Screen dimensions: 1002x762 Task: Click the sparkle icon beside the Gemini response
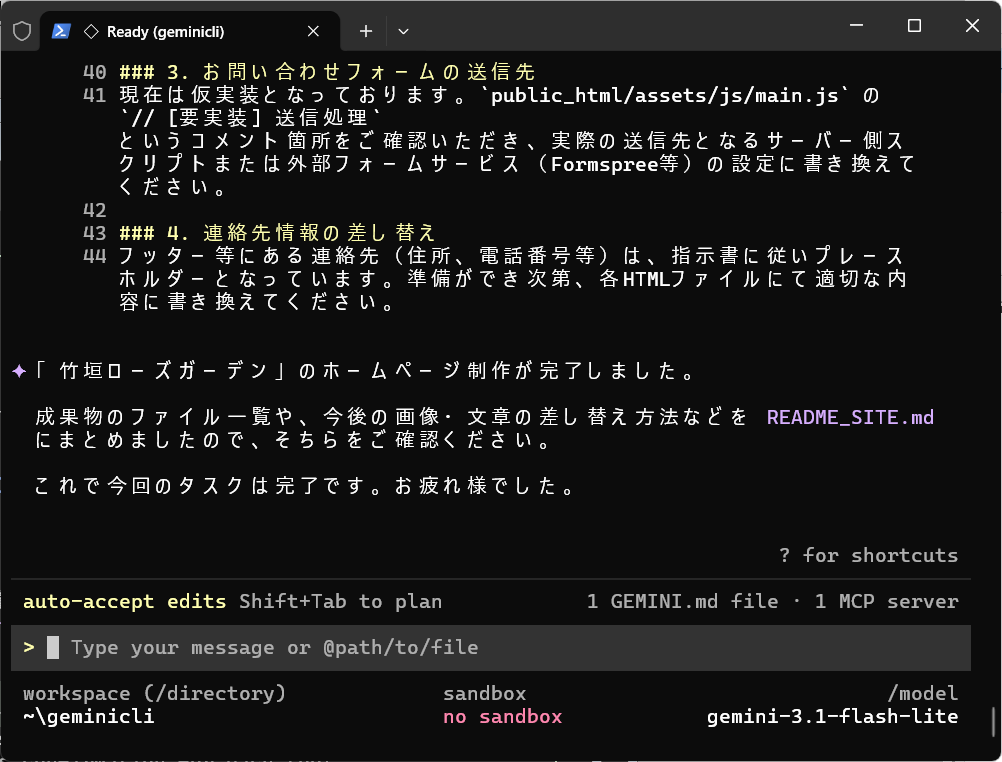pos(19,371)
